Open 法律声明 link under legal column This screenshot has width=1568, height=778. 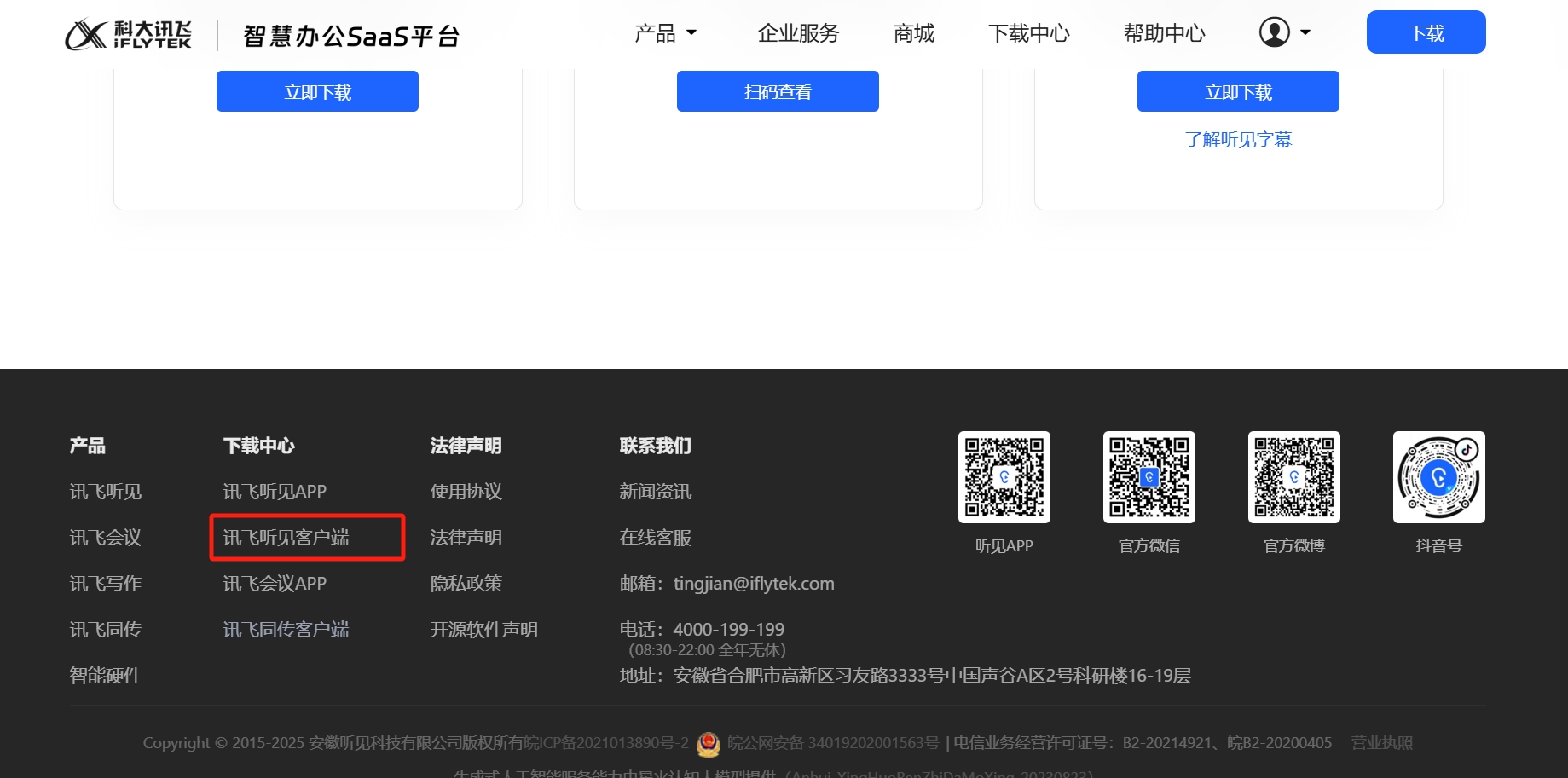(466, 538)
